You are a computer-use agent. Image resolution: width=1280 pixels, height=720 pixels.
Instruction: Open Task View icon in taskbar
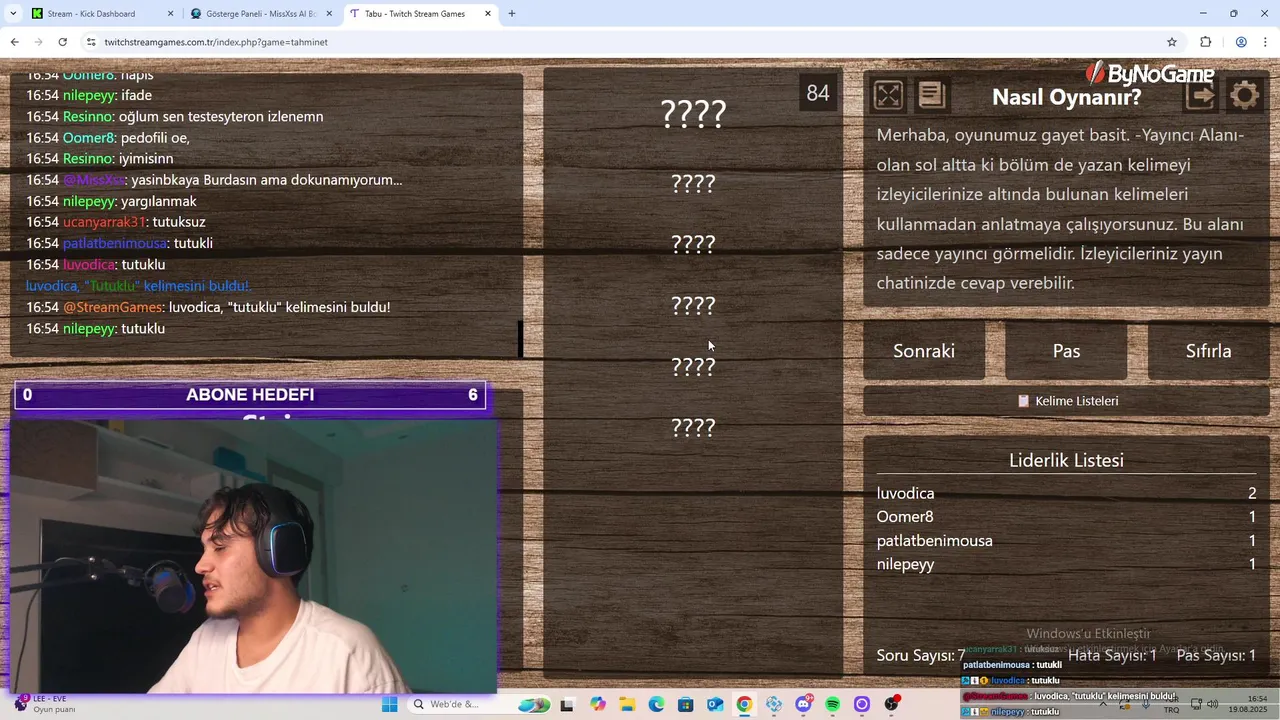click(x=567, y=705)
